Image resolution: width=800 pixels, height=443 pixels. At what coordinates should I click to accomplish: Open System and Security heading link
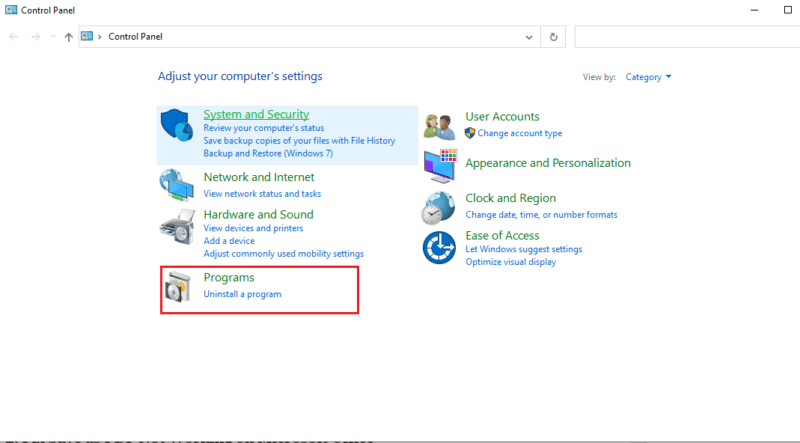pos(256,114)
